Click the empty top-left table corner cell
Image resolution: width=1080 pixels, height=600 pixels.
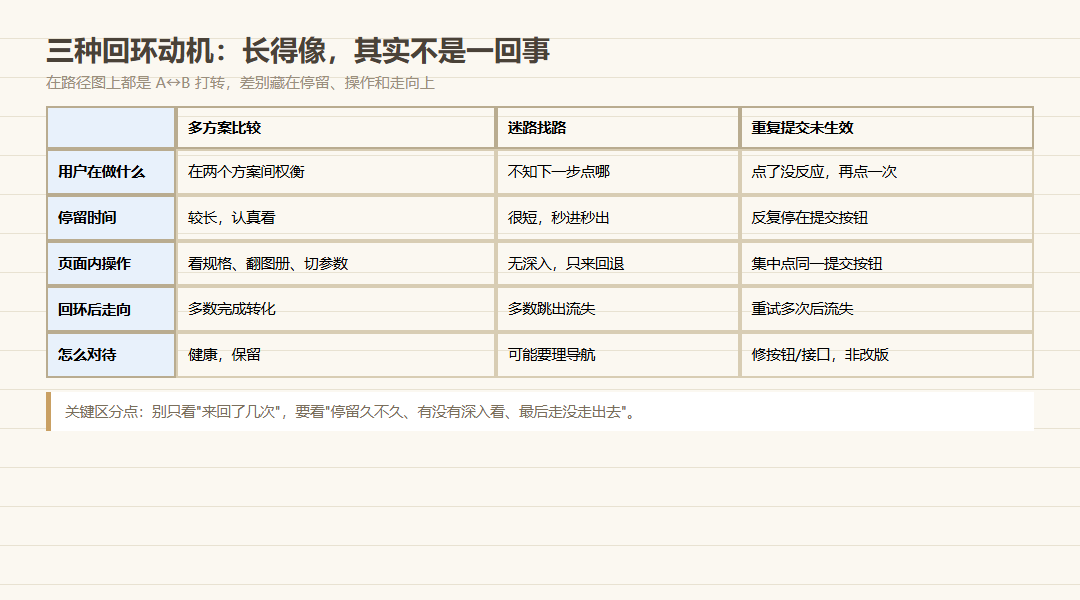(x=111, y=127)
